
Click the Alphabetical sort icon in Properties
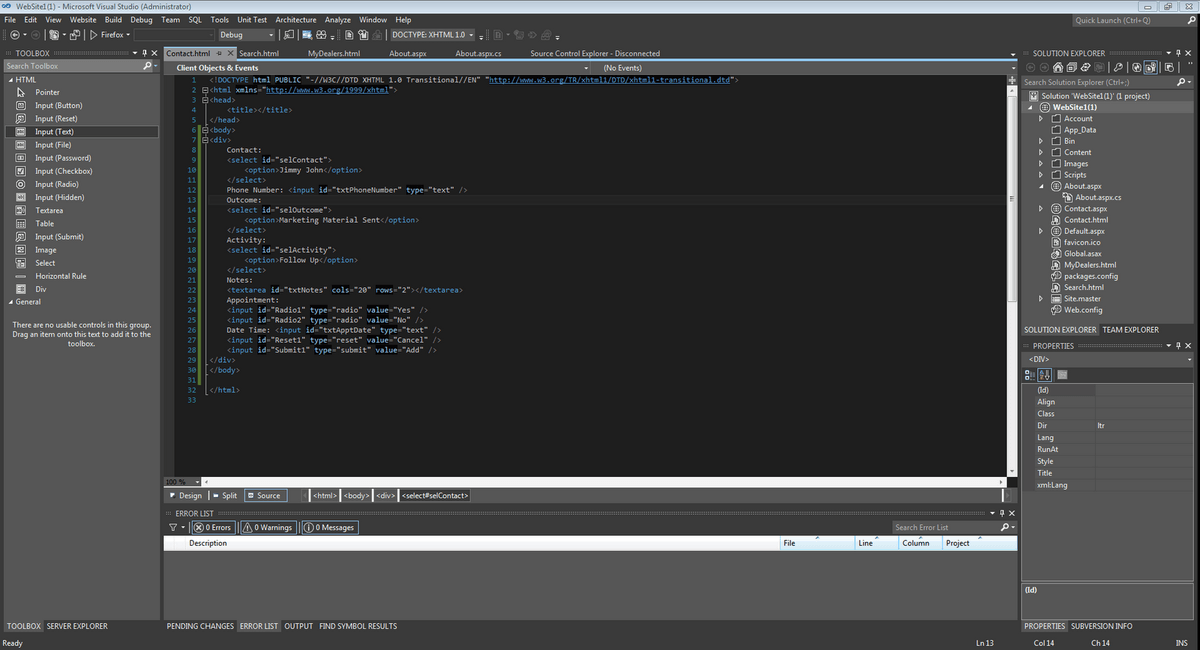point(1045,374)
